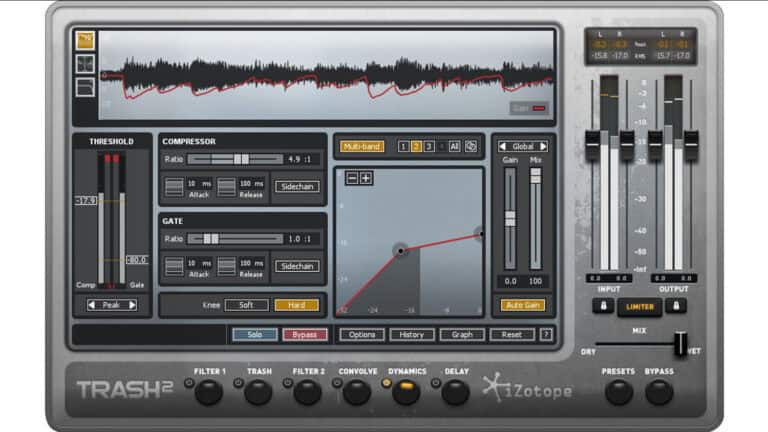Click the compressor Attack control icon

[x=174, y=187]
